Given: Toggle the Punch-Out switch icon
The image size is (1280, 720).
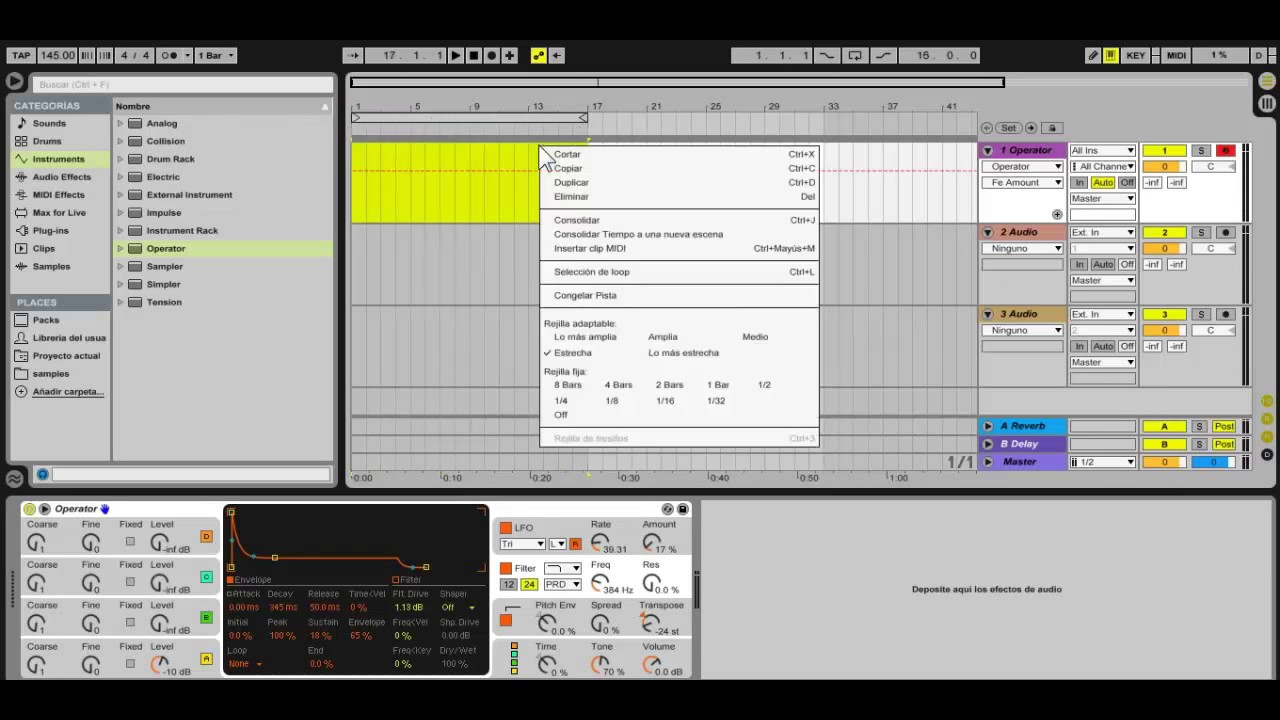Looking at the screenshot, I should pyautogui.click(x=885, y=56).
